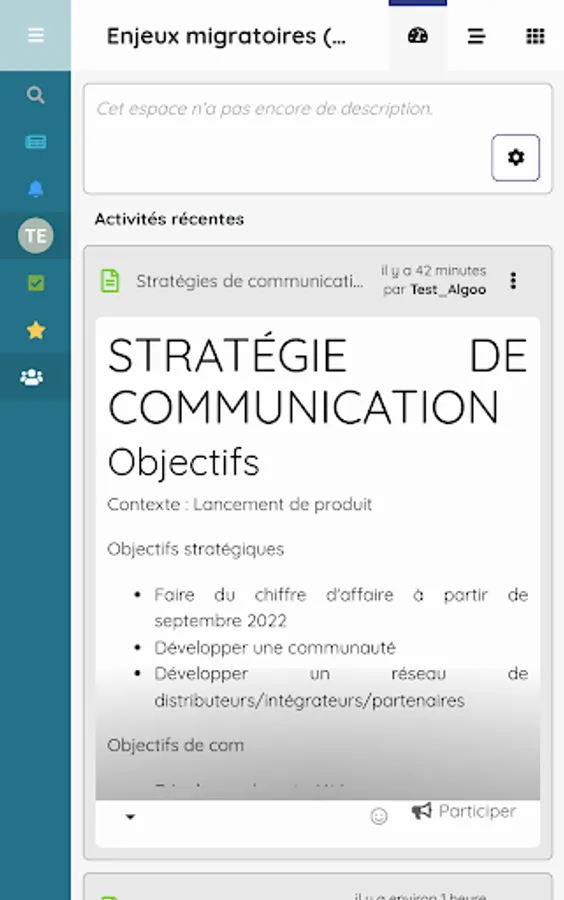The image size is (564, 900).
Task: Open space settings gear button
Action: (x=515, y=157)
